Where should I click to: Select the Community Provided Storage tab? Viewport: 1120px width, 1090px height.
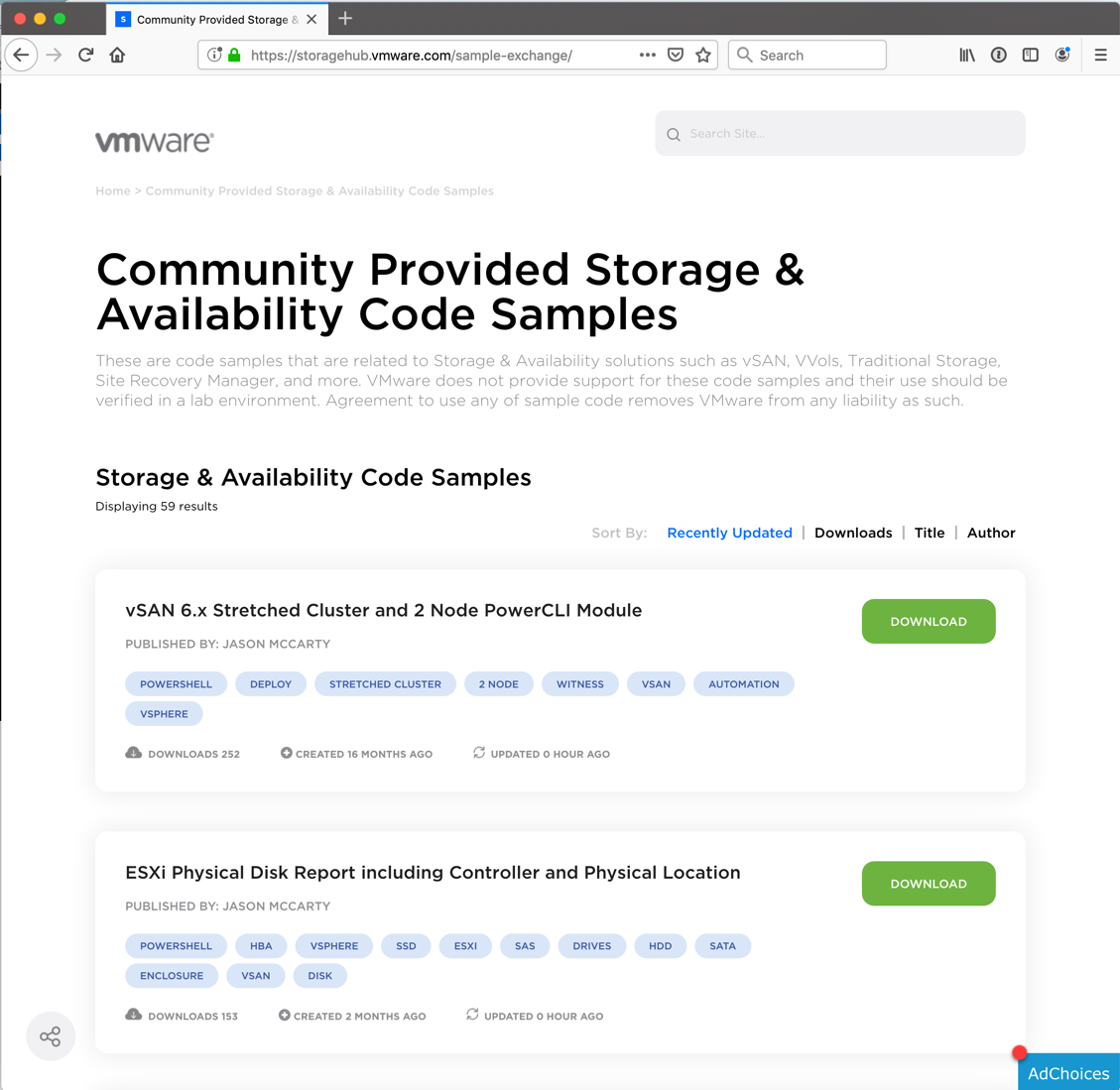point(217,19)
